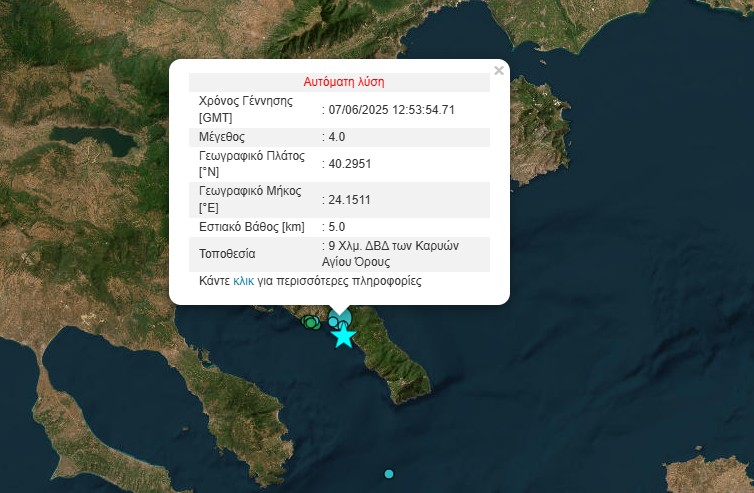Click the 'Εστιακό Βάθος [km]' label
Image resolution: width=754 pixels, height=493 pixels.
pos(252,227)
